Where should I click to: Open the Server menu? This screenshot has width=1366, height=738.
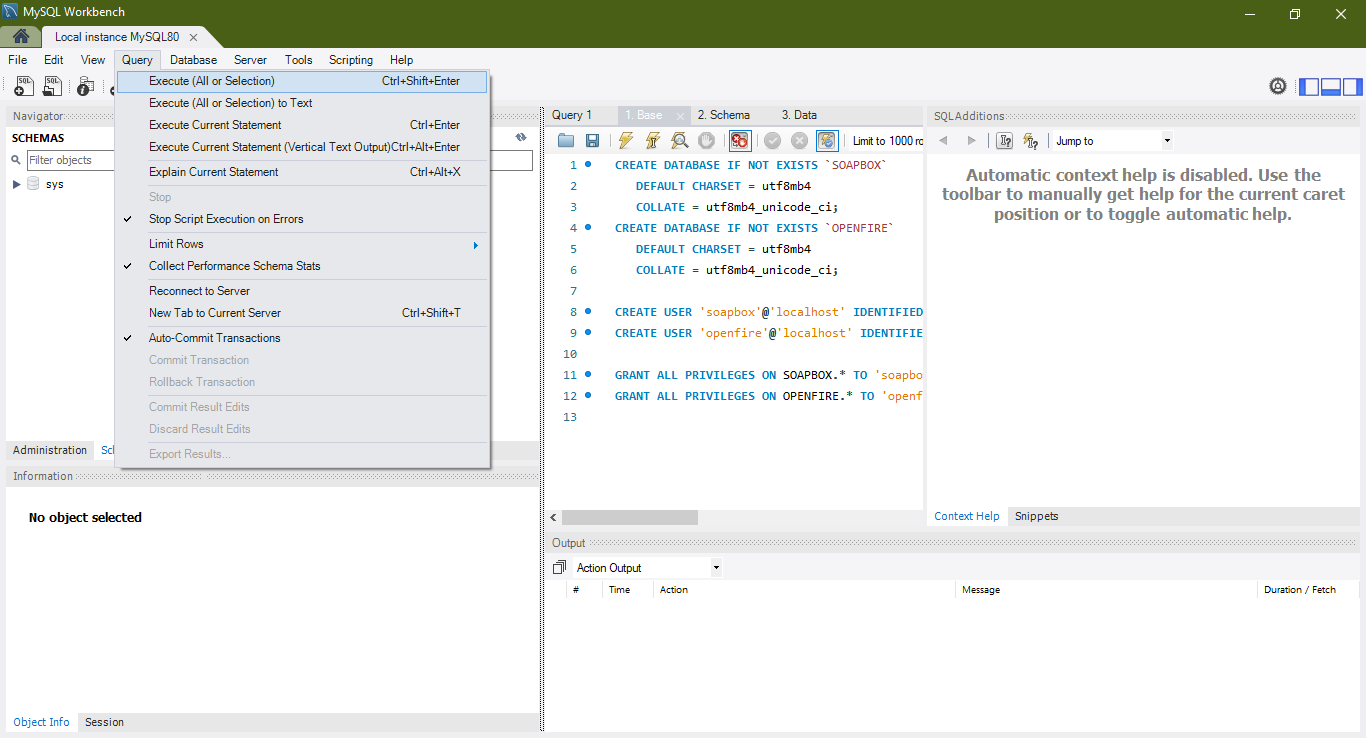[250, 60]
